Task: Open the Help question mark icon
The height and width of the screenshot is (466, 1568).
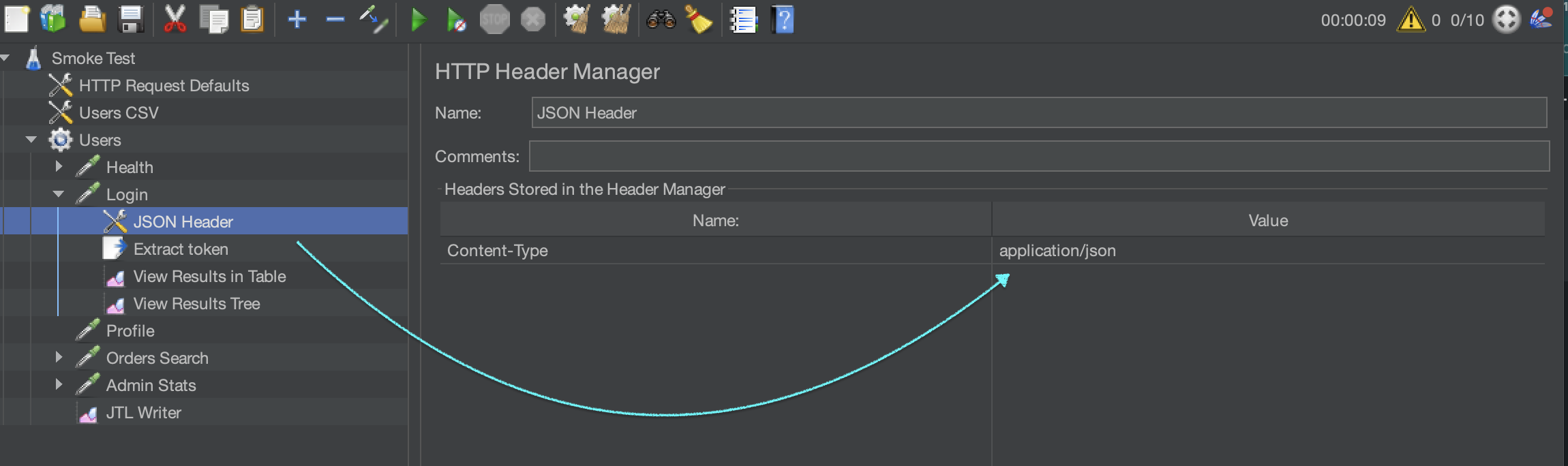Action: (x=783, y=20)
